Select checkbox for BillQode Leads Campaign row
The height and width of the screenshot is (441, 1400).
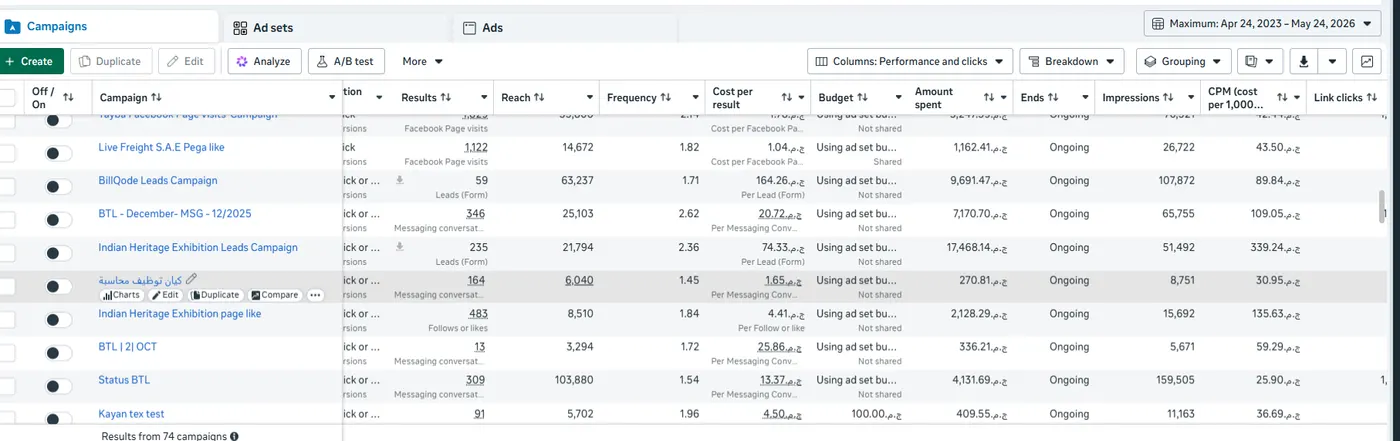pyautogui.click(x=7, y=187)
